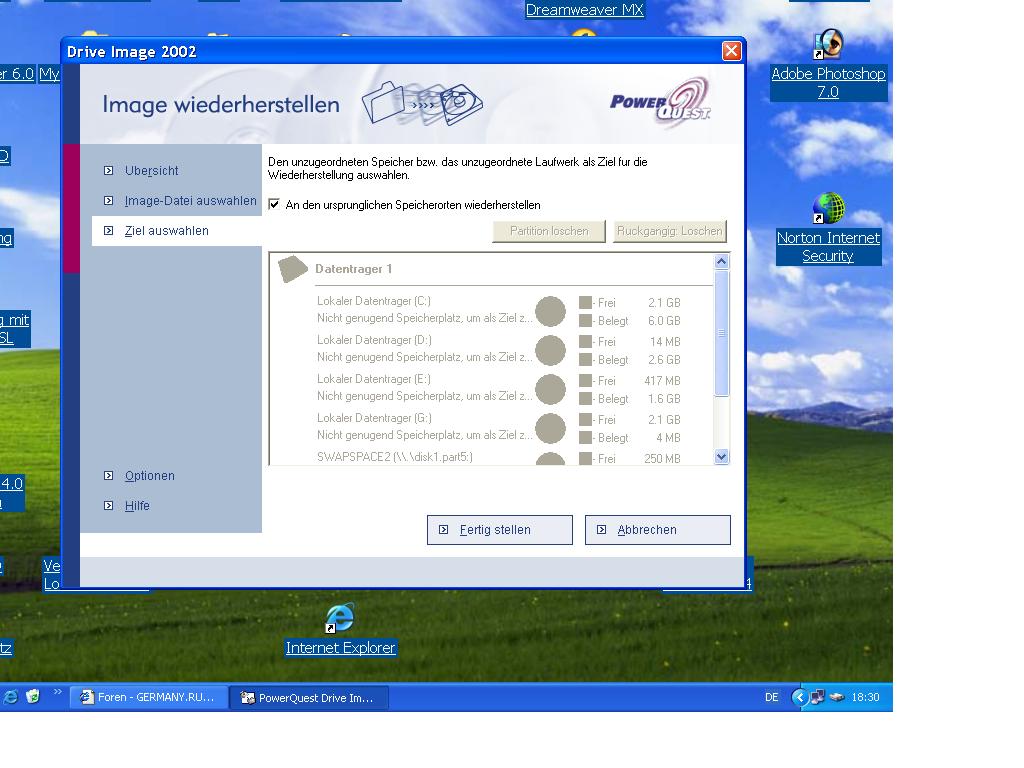Select Lokaler Datentrager (E:) entry
The width and height of the screenshot is (1024, 768).
[374, 379]
